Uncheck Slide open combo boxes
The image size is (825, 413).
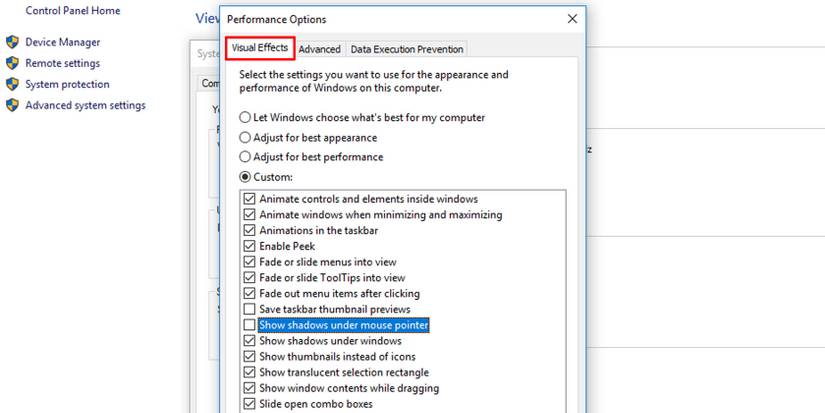(x=250, y=404)
